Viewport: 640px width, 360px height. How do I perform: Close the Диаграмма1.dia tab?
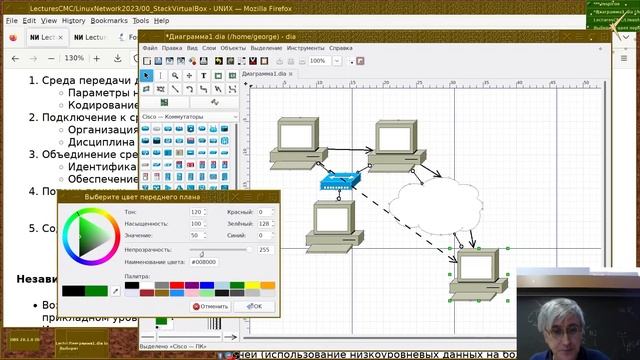291,74
